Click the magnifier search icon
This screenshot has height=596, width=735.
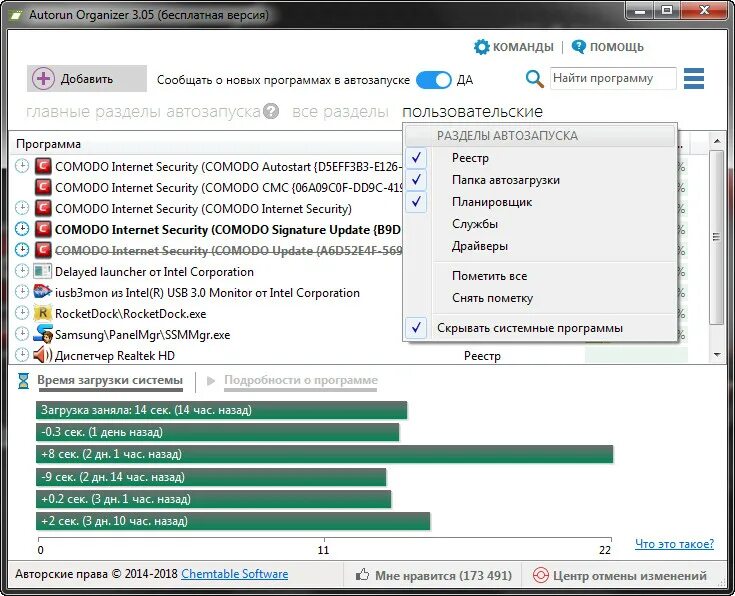(534, 78)
